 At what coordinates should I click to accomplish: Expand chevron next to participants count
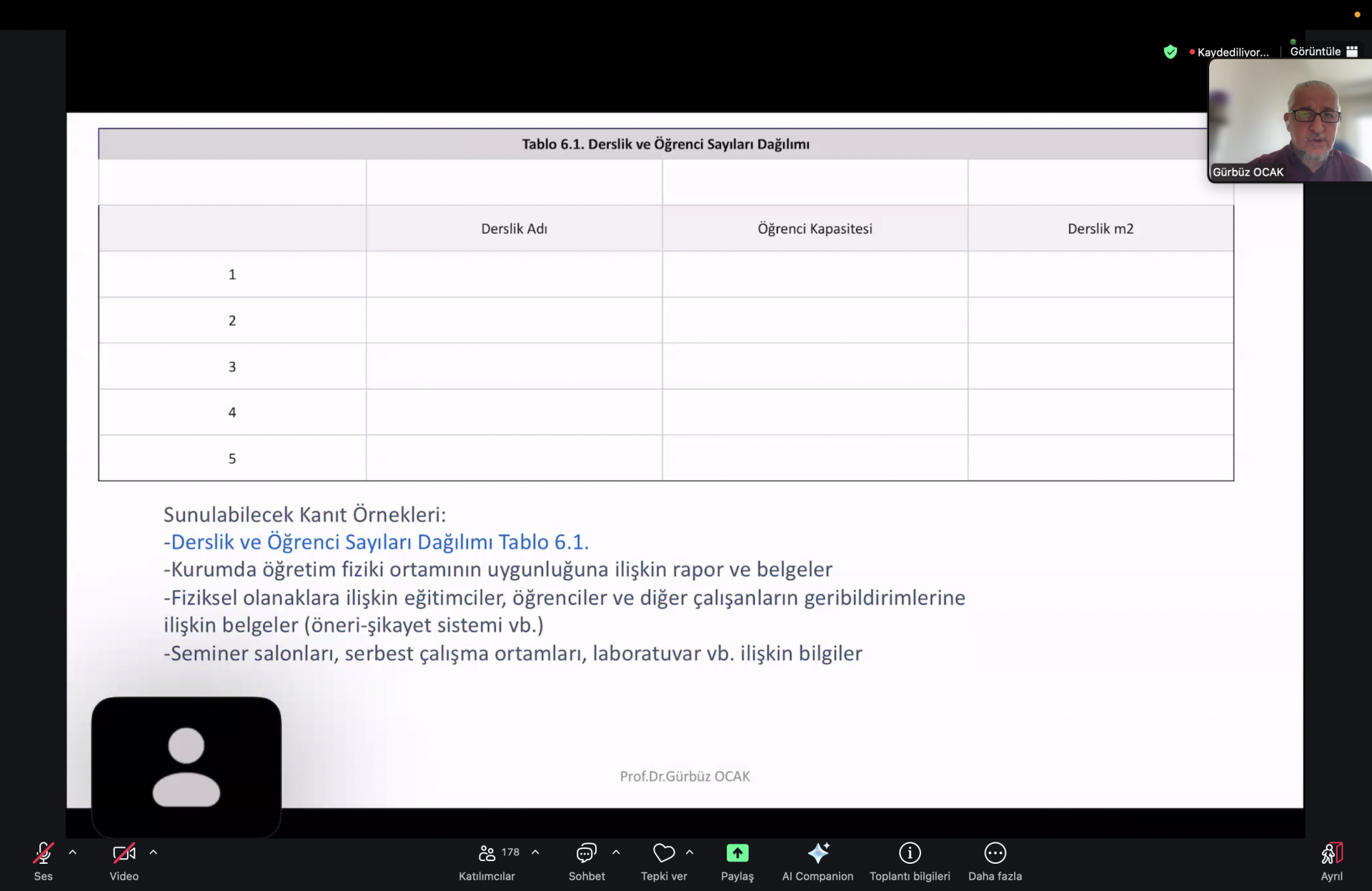[535, 852]
